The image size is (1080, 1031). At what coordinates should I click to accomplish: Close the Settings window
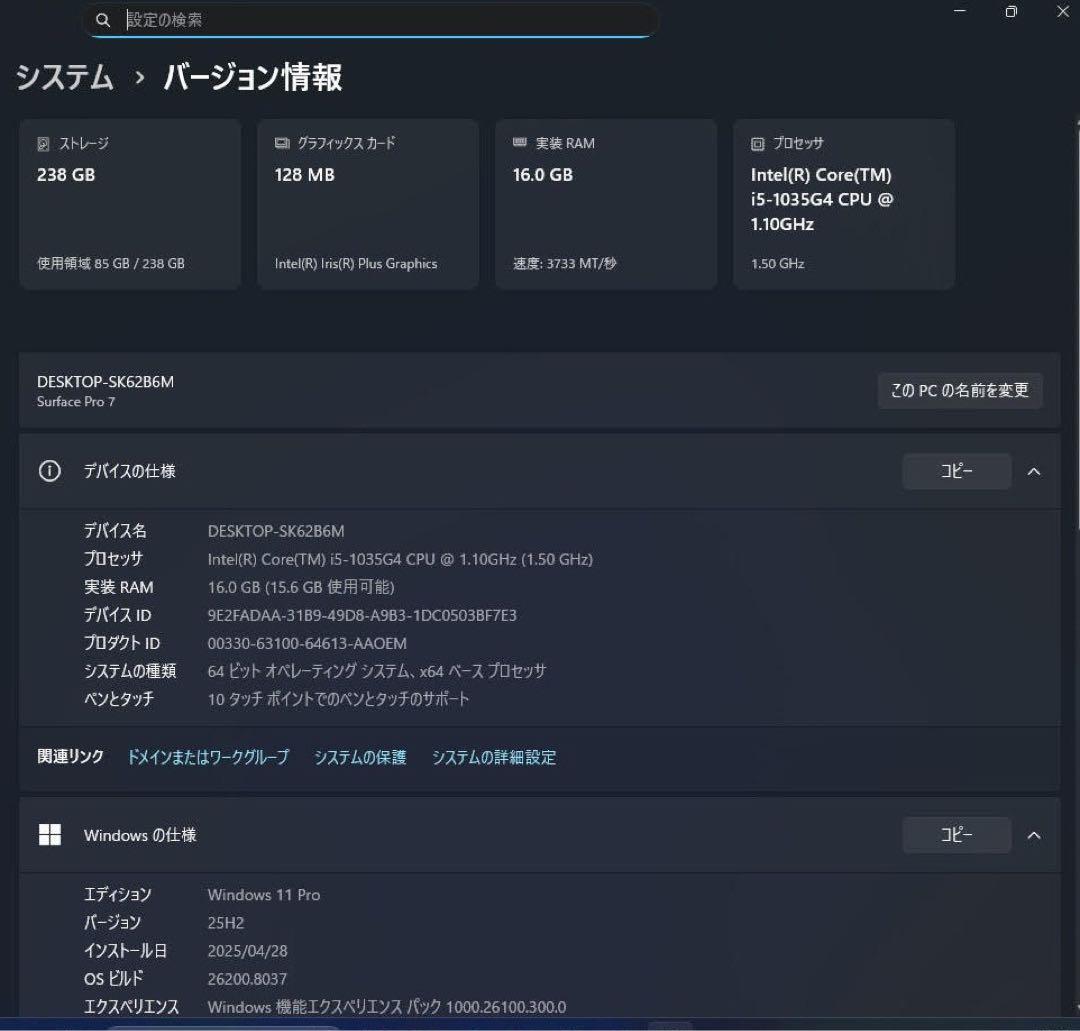1062,12
